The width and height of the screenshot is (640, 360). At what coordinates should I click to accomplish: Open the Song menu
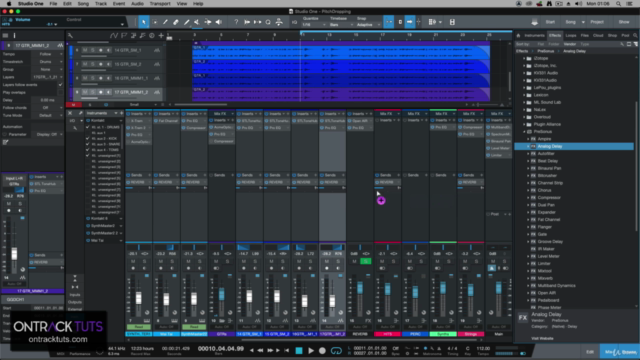(83, 4)
